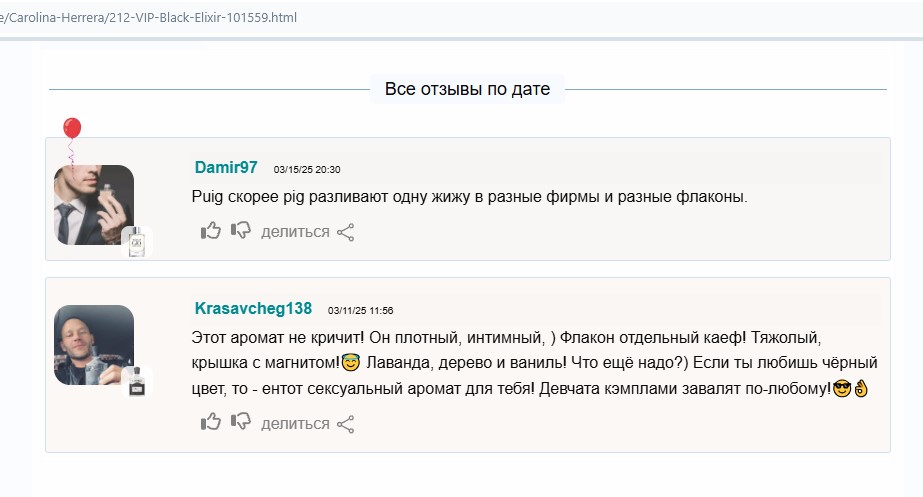Click the 03/11/25 11:56 review timestamp

pos(360,310)
